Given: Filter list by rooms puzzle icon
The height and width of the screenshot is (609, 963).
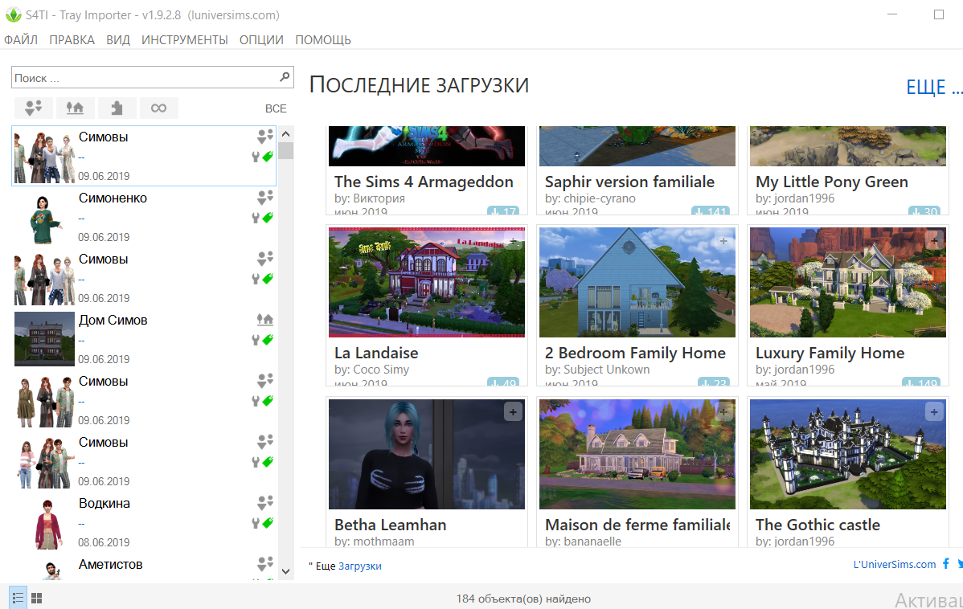Looking at the screenshot, I should (117, 108).
